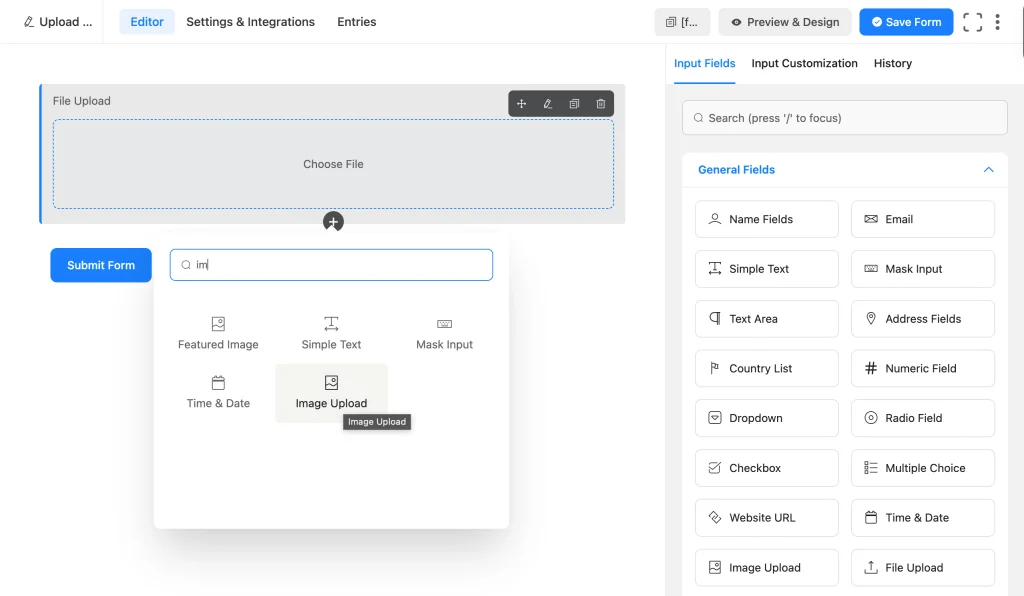Add Numeric Field from sidebar

[923, 368]
